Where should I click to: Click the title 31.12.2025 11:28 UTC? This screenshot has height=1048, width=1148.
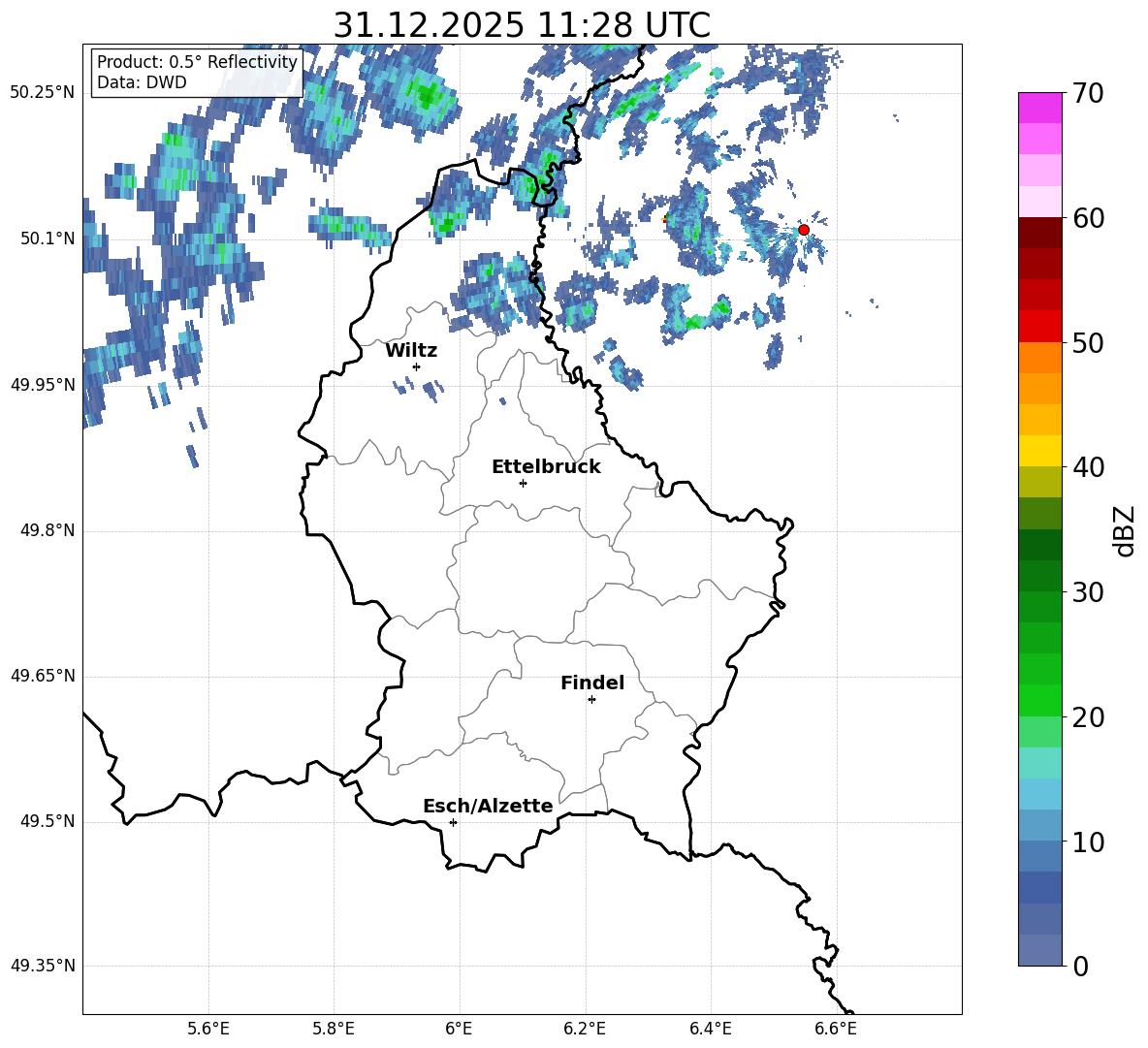point(522,25)
